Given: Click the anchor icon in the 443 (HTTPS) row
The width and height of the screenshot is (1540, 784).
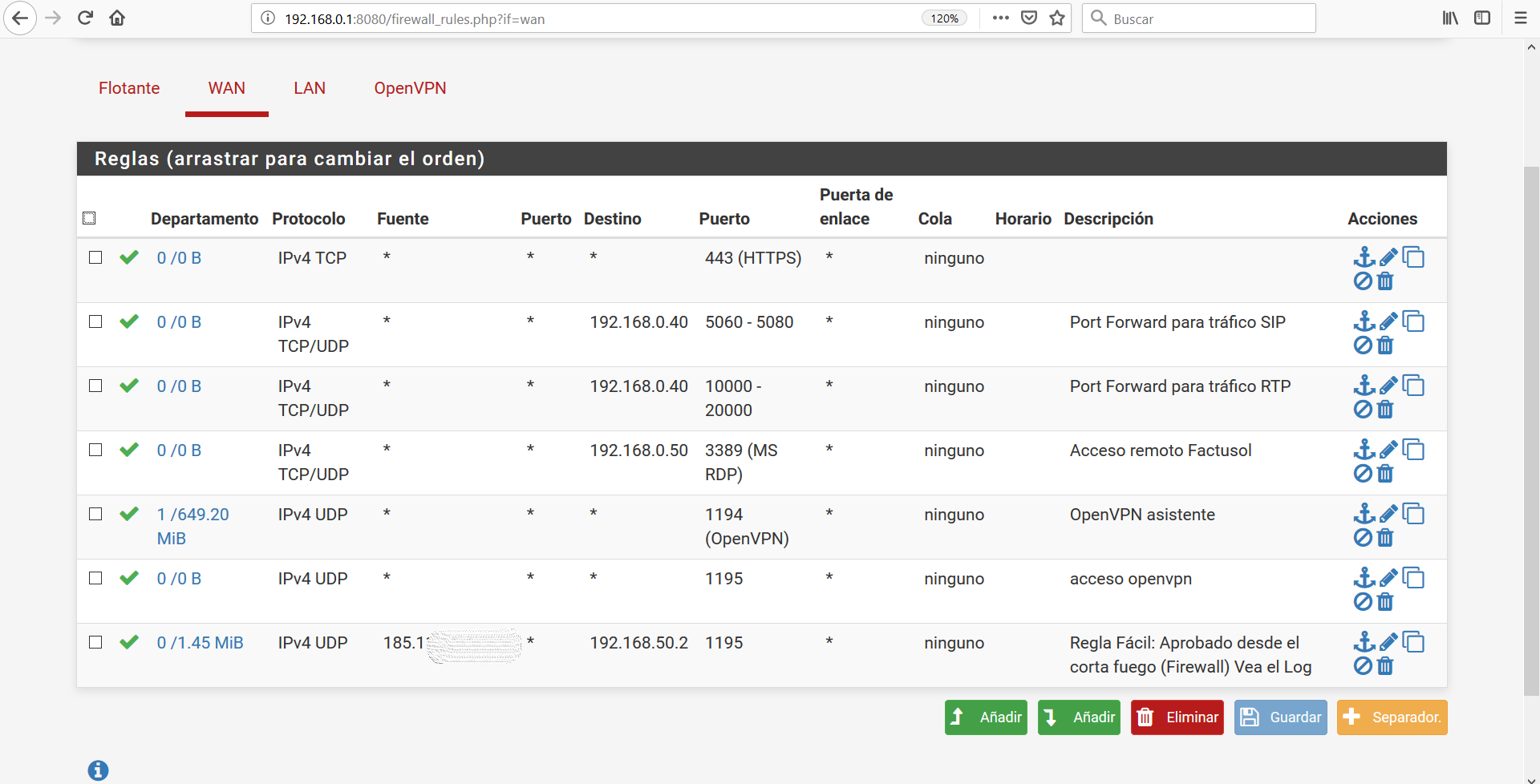Looking at the screenshot, I should click(x=1364, y=257).
